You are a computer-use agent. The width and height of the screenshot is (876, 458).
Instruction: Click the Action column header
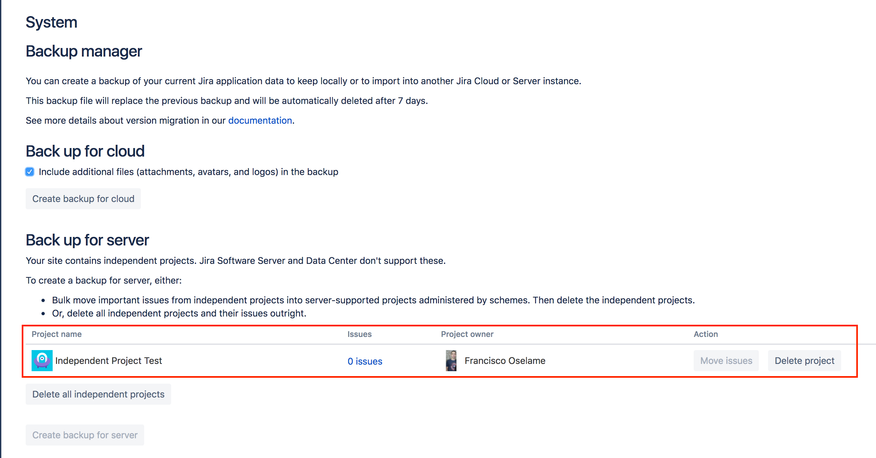click(x=706, y=334)
